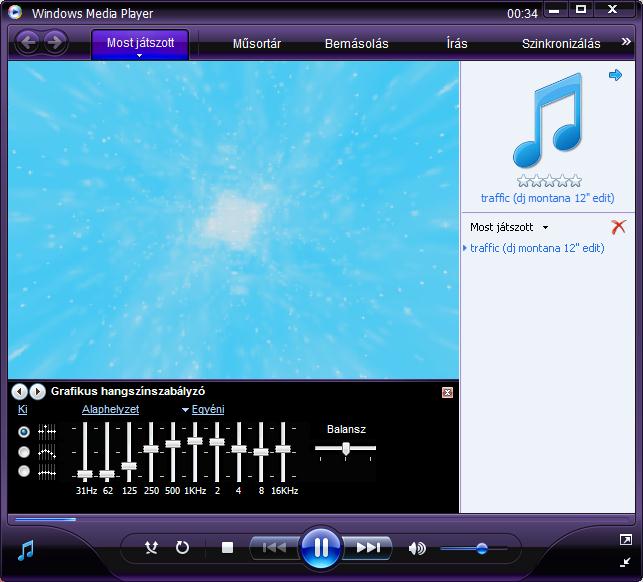Screen dimensions: 643x582
Task: Toggle shuffle playback
Action: click(151, 547)
